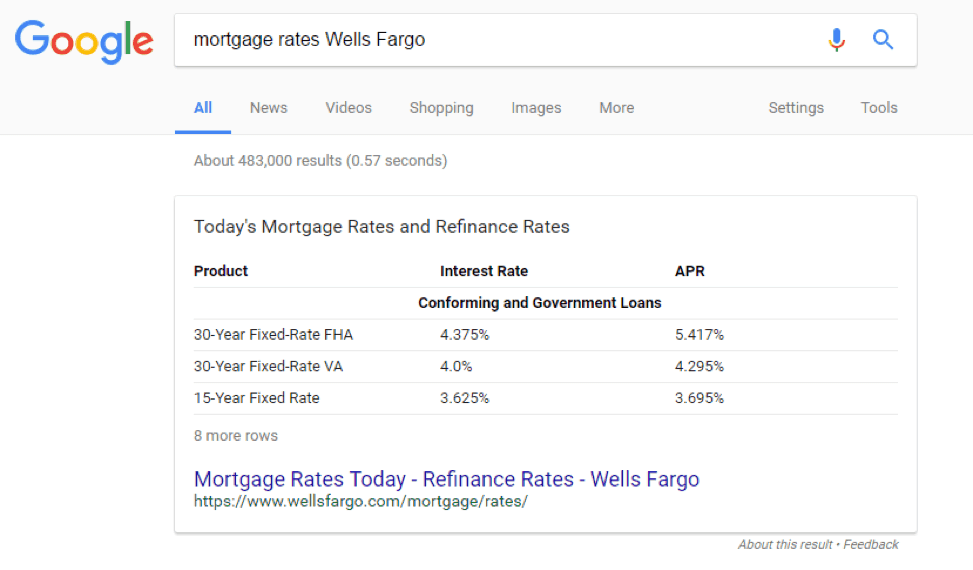973x570 pixels.
Task: Click the blue magnifying glass search icon
Action: point(882,40)
